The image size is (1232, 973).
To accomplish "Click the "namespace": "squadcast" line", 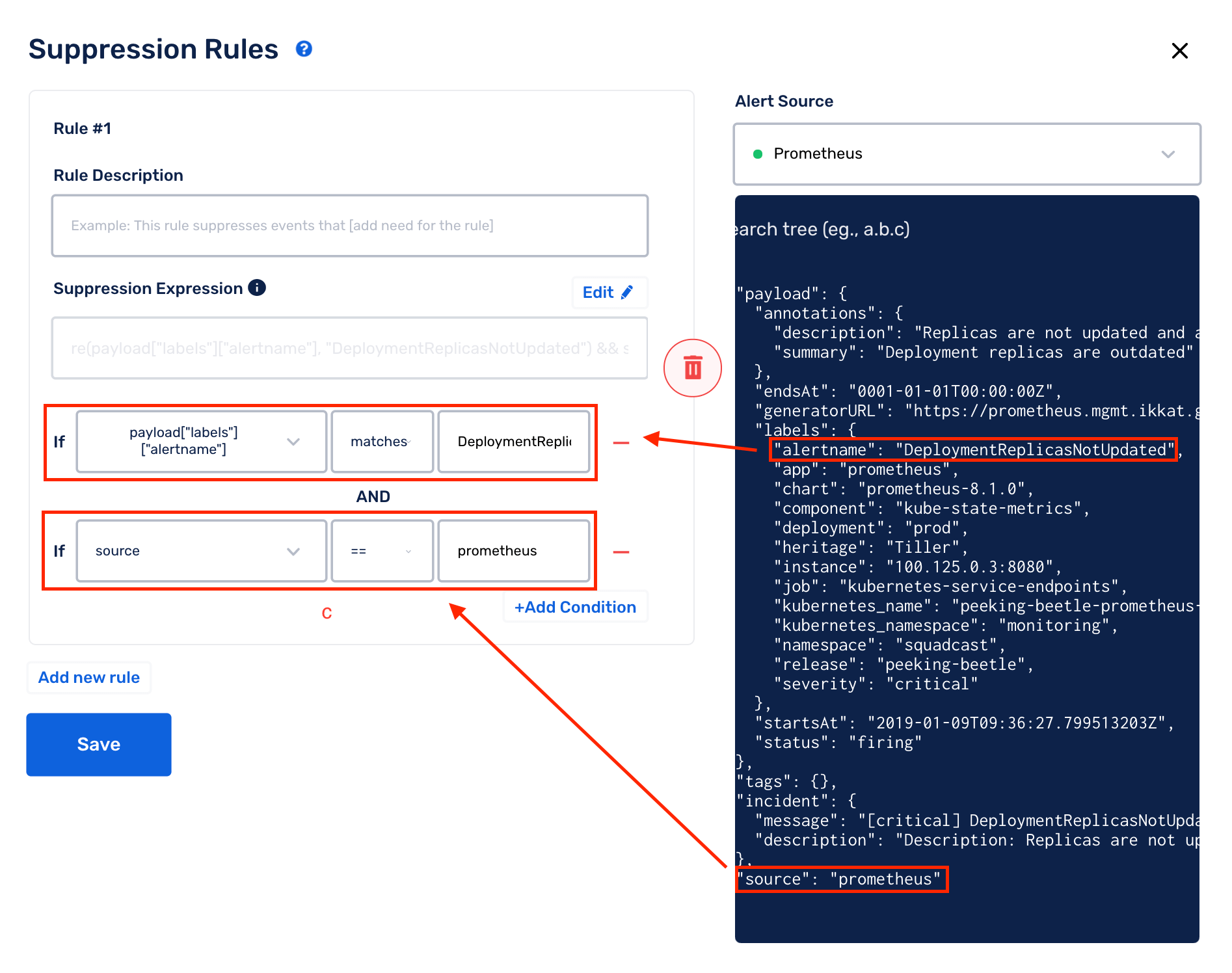I will click(x=890, y=645).
